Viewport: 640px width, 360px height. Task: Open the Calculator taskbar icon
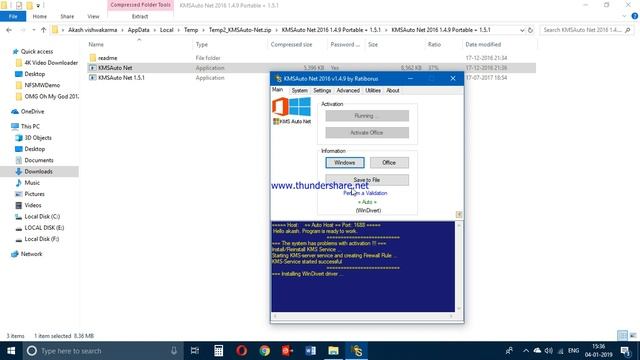click(219, 351)
